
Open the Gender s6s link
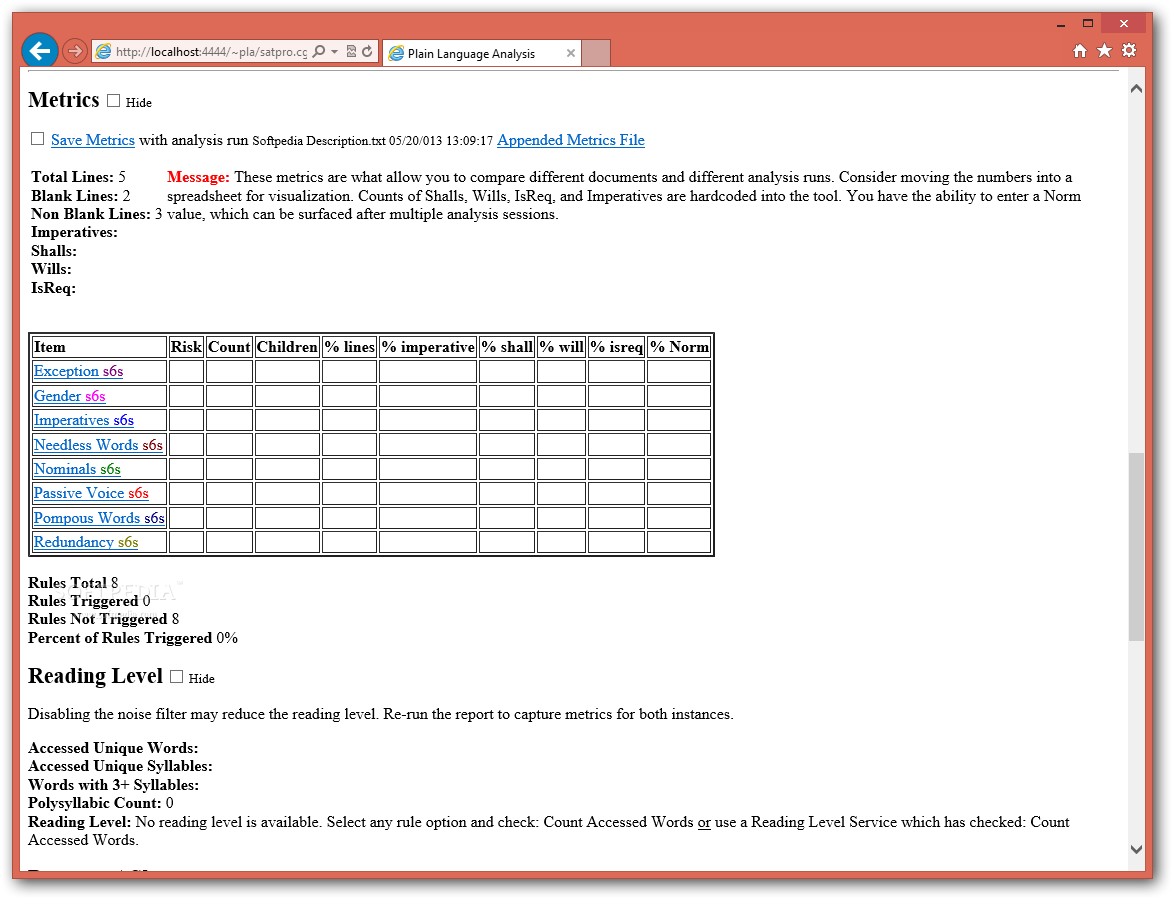click(70, 396)
